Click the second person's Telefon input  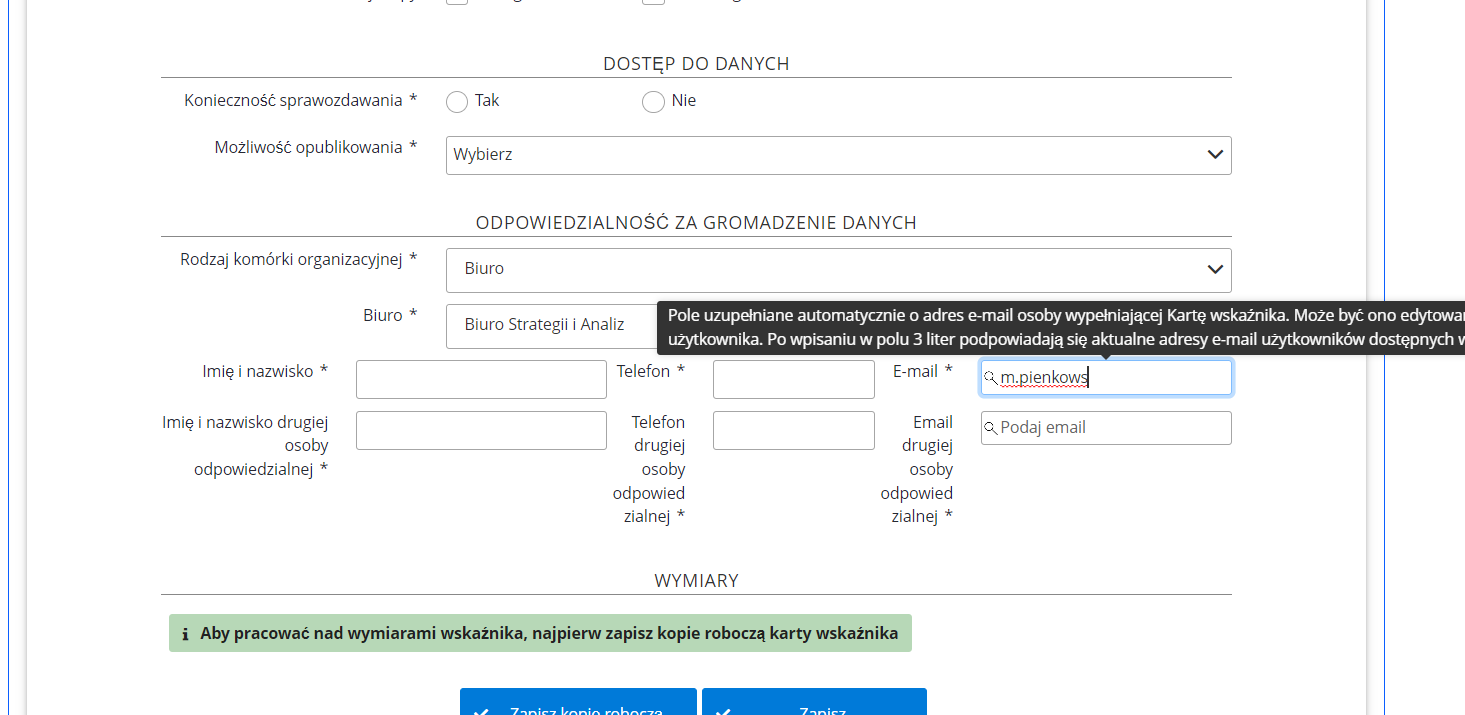[793, 430]
